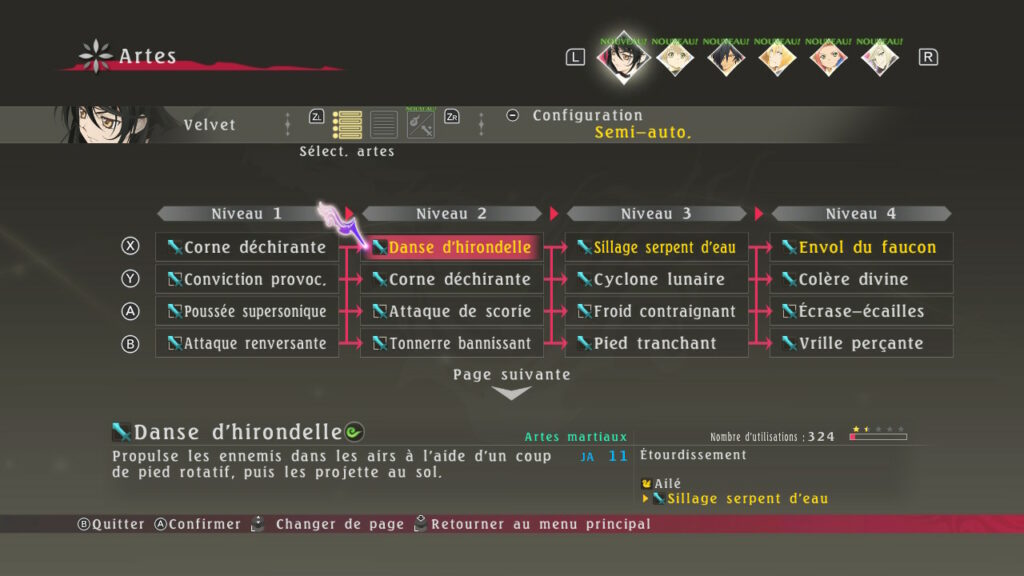Choose the third character portrait with dark hair
This screenshot has width=1024, height=576.
(x=726, y=58)
